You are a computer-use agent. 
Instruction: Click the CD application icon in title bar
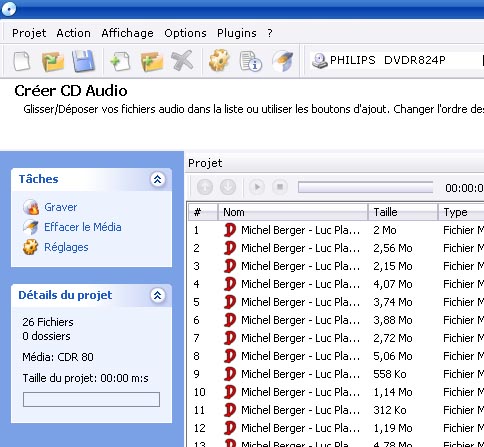8,8
